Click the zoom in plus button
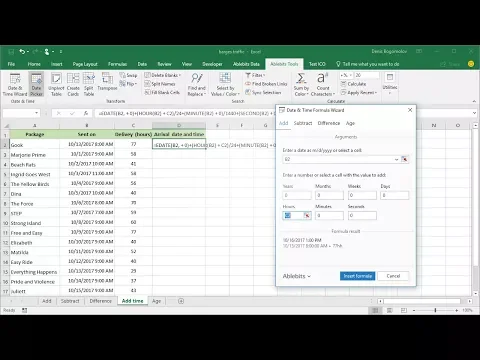This screenshot has width=480, height=360. click(456, 310)
